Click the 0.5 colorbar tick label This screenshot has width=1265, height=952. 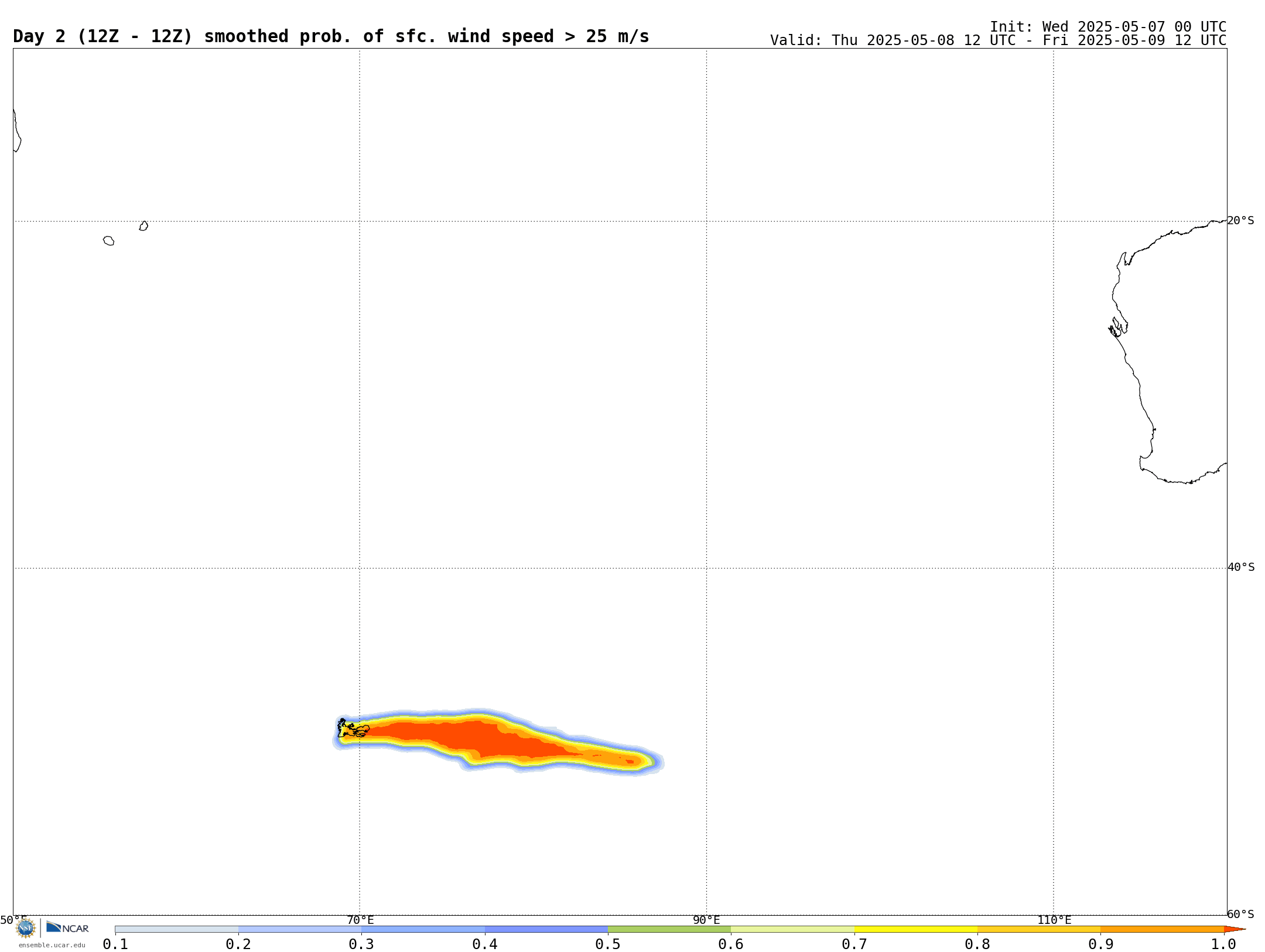click(608, 944)
